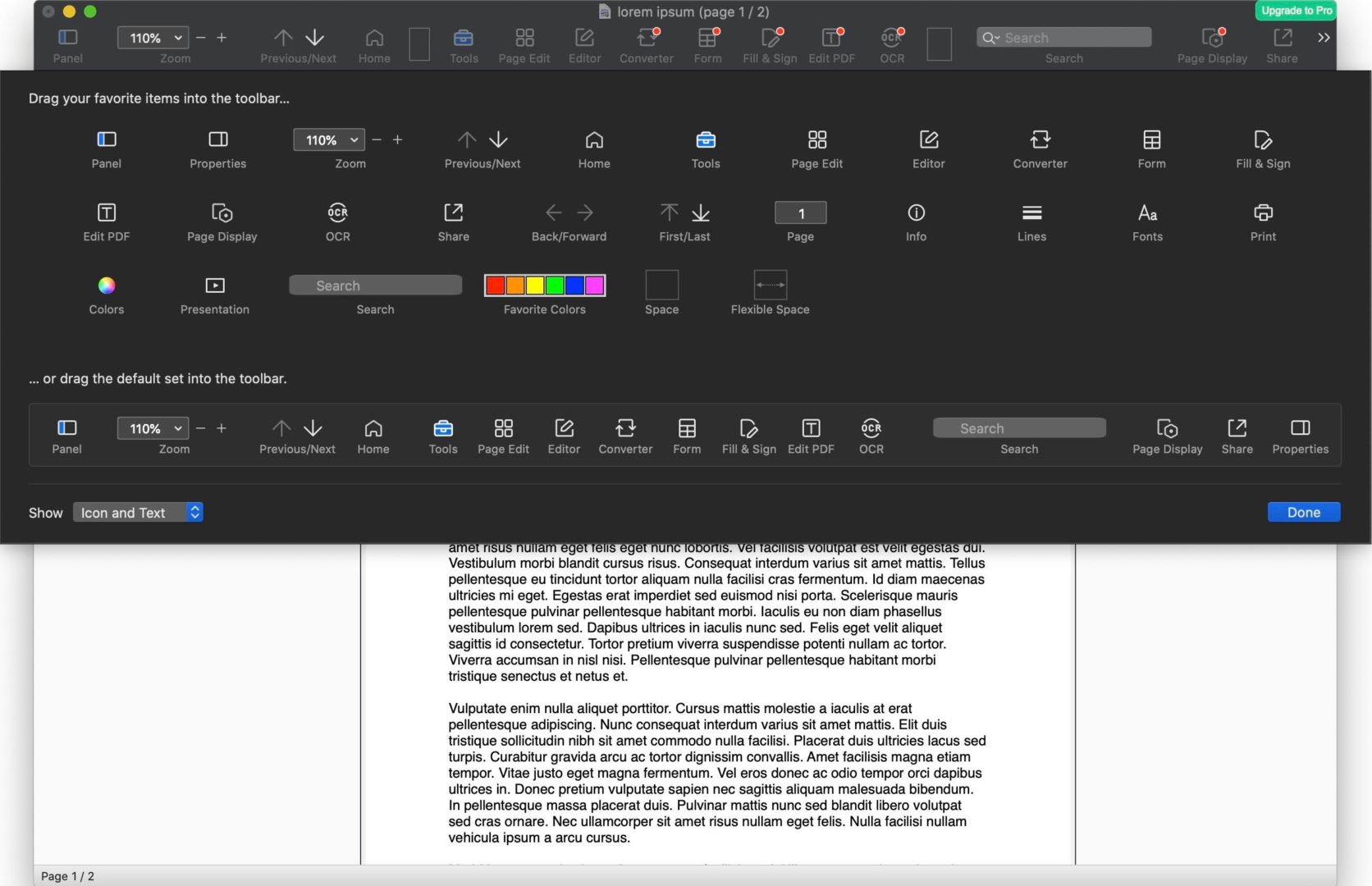Click the Done button
The image size is (1372, 886).
coord(1303,512)
